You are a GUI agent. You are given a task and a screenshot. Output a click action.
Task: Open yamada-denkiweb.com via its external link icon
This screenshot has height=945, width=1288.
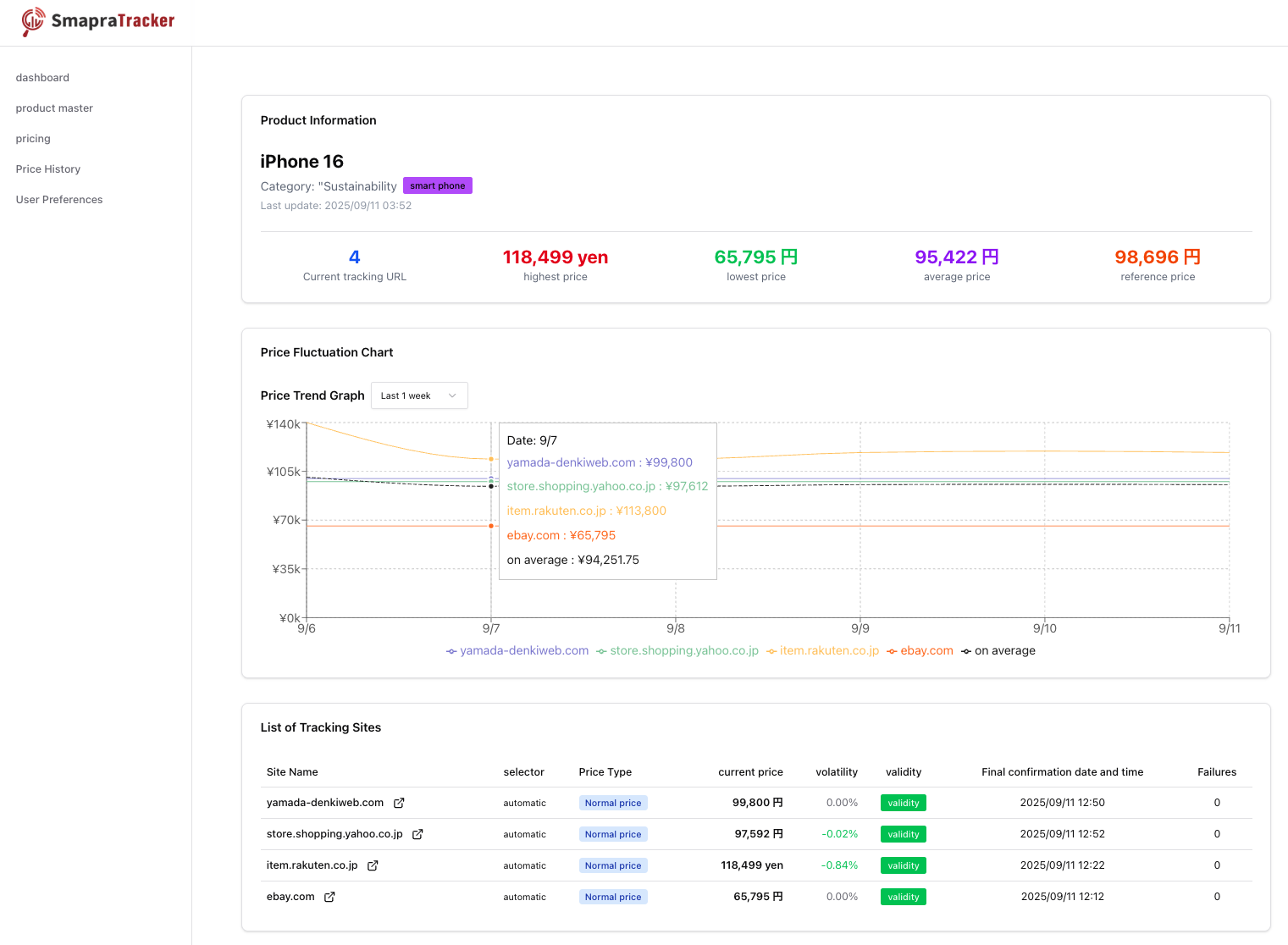point(399,803)
